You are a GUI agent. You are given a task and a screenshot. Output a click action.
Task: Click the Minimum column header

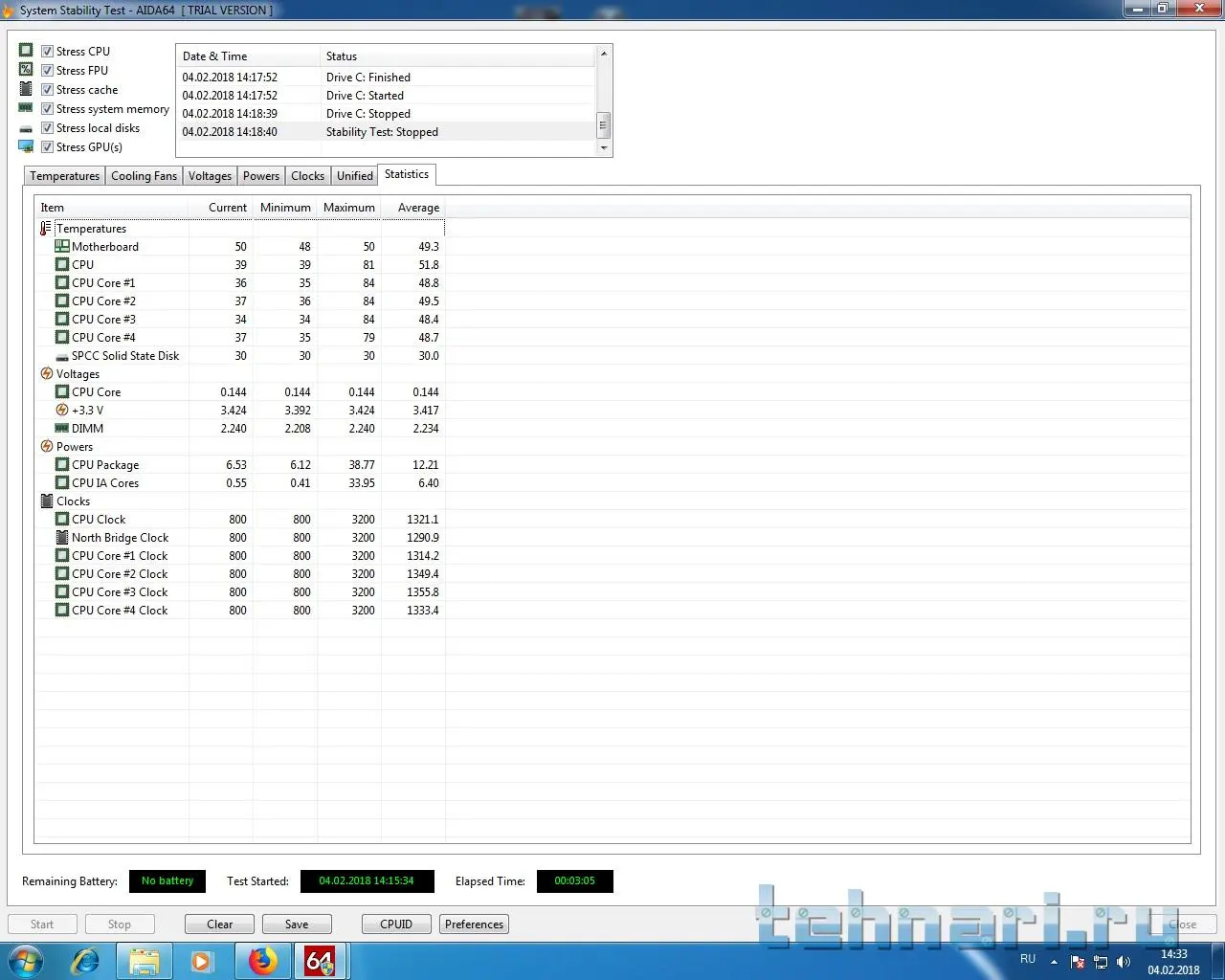pos(285,208)
